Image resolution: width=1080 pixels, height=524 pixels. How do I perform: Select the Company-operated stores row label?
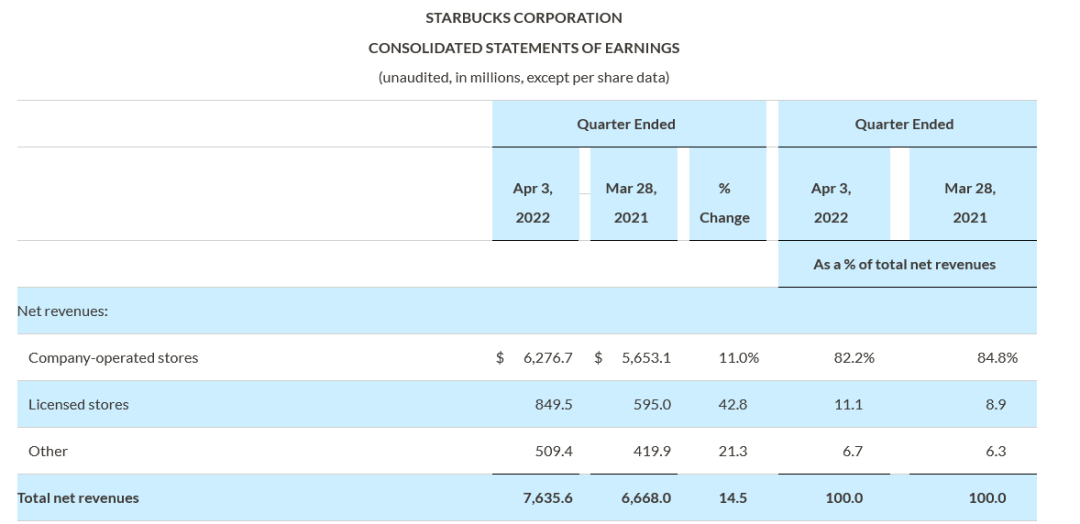coord(113,358)
